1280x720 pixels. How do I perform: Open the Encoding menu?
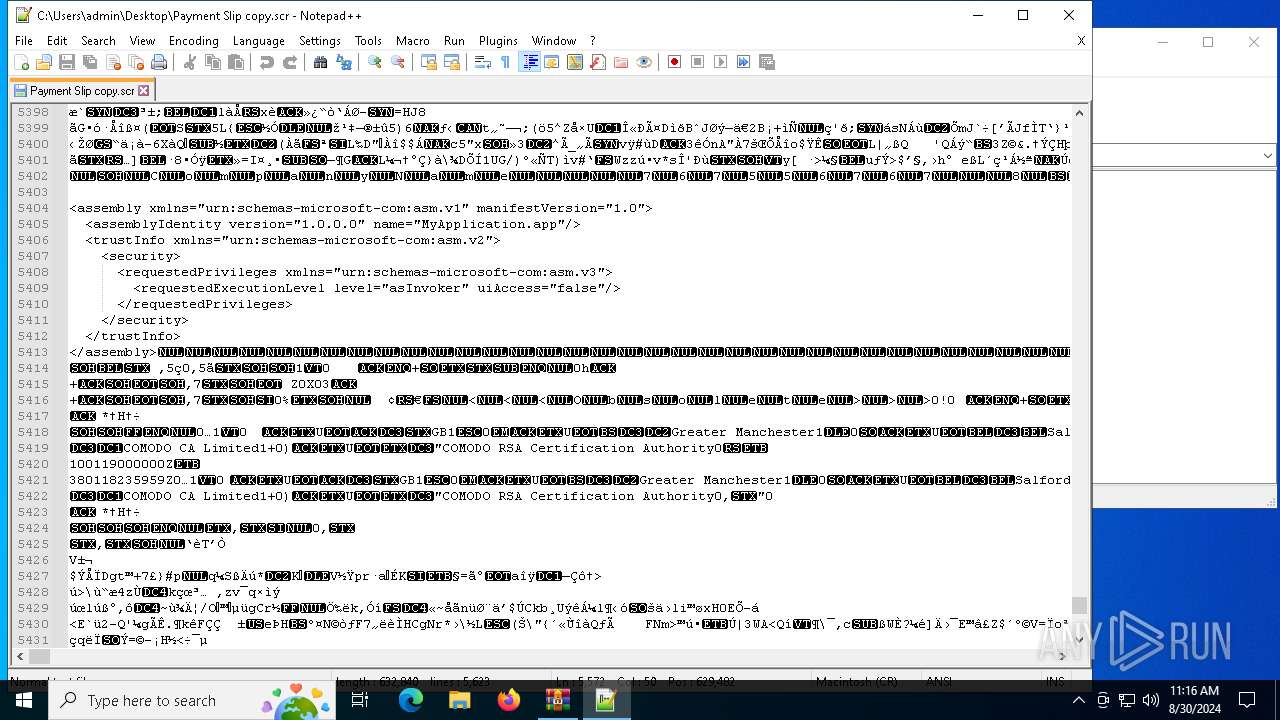pos(194,41)
